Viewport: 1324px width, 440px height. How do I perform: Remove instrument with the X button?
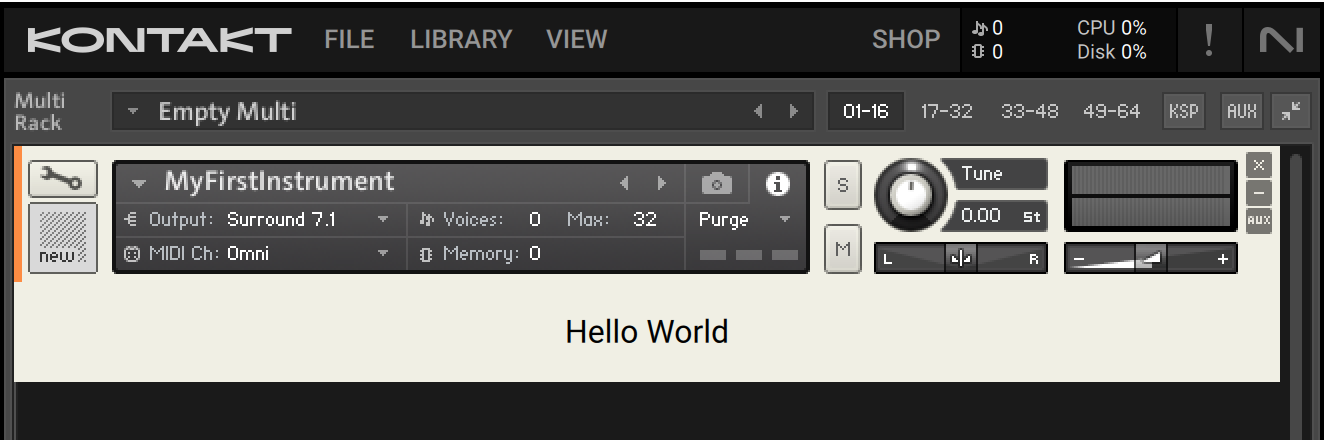(x=1259, y=164)
